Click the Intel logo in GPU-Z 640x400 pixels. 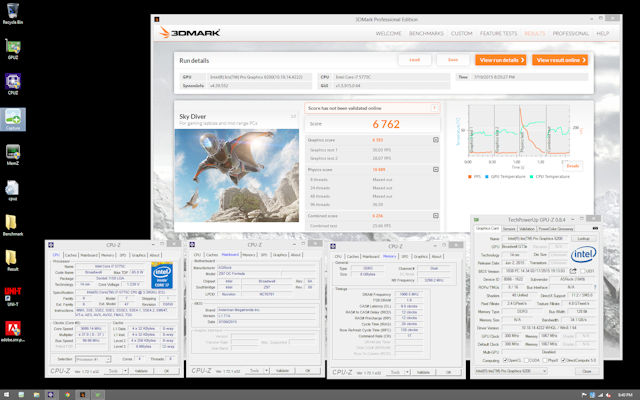tap(583, 254)
